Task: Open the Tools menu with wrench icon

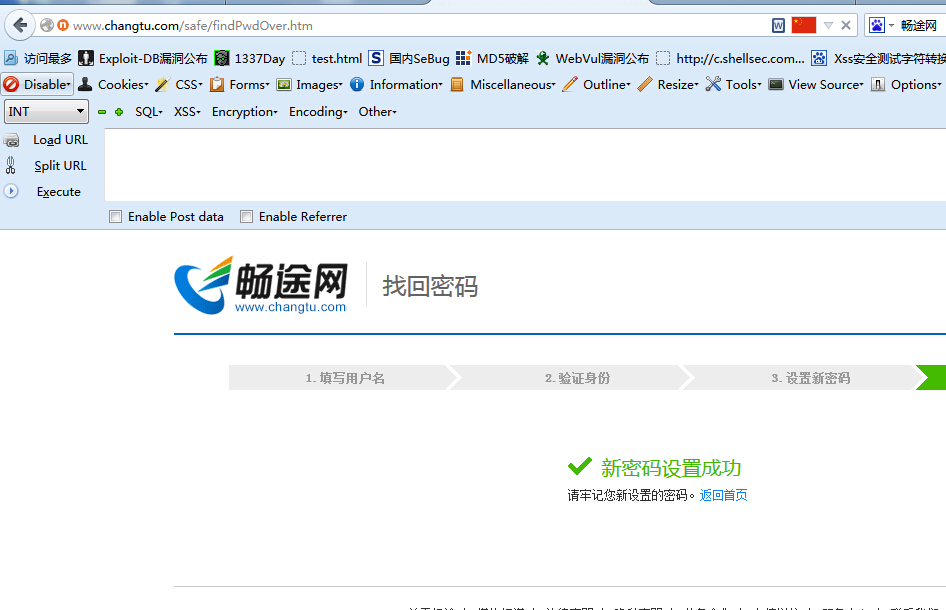Action: (x=734, y=84)
